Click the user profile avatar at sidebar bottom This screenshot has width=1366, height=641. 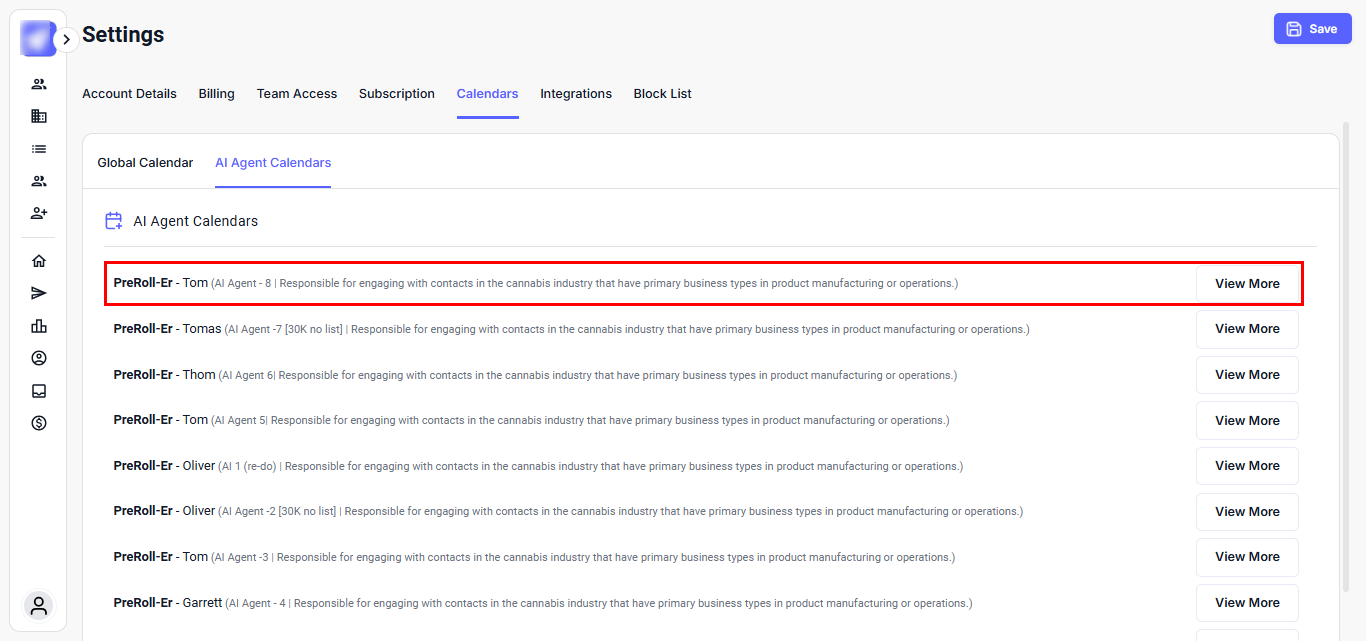[x=39, y=606]
